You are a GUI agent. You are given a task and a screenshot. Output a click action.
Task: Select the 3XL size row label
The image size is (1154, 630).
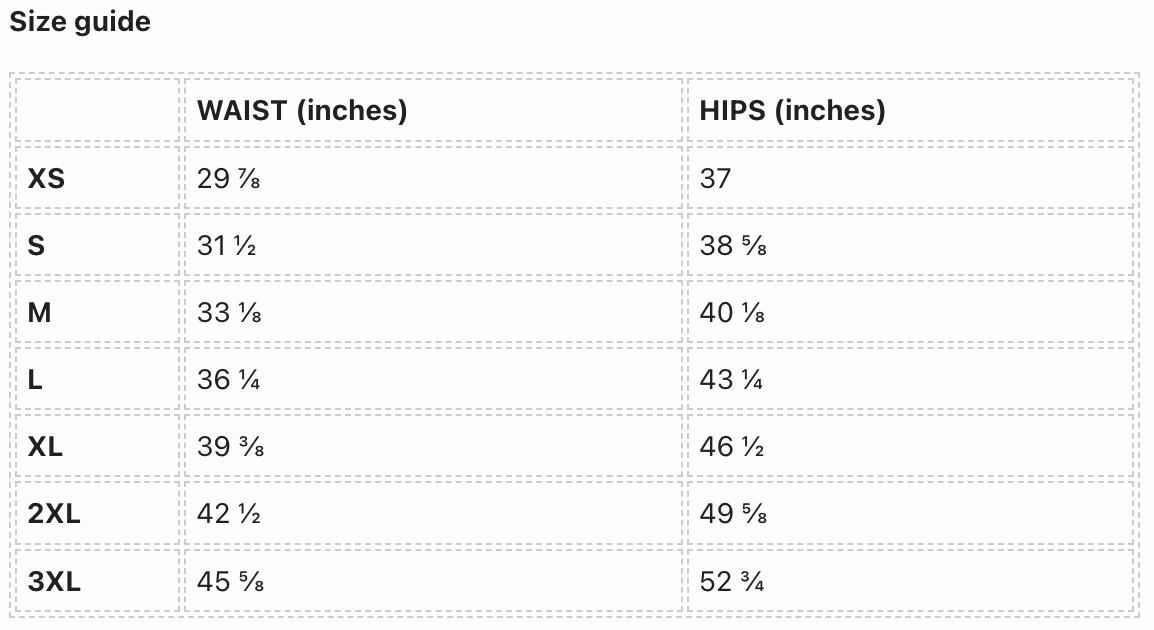point(54,580)
